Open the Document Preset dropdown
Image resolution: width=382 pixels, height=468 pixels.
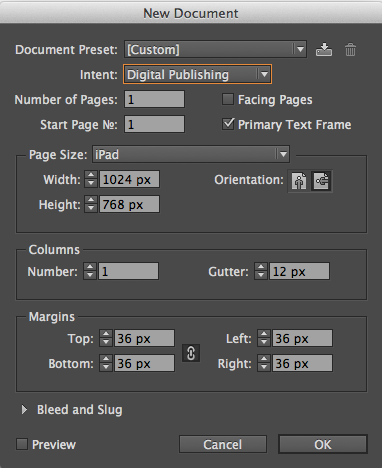(x=215, y=49)
